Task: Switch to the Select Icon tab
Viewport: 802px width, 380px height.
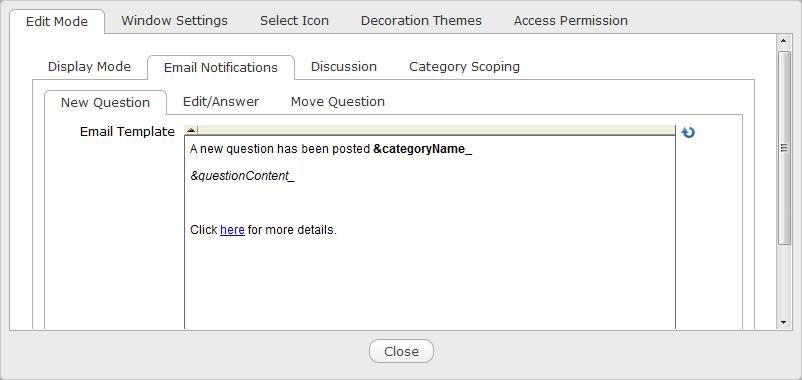Action: 294,21
